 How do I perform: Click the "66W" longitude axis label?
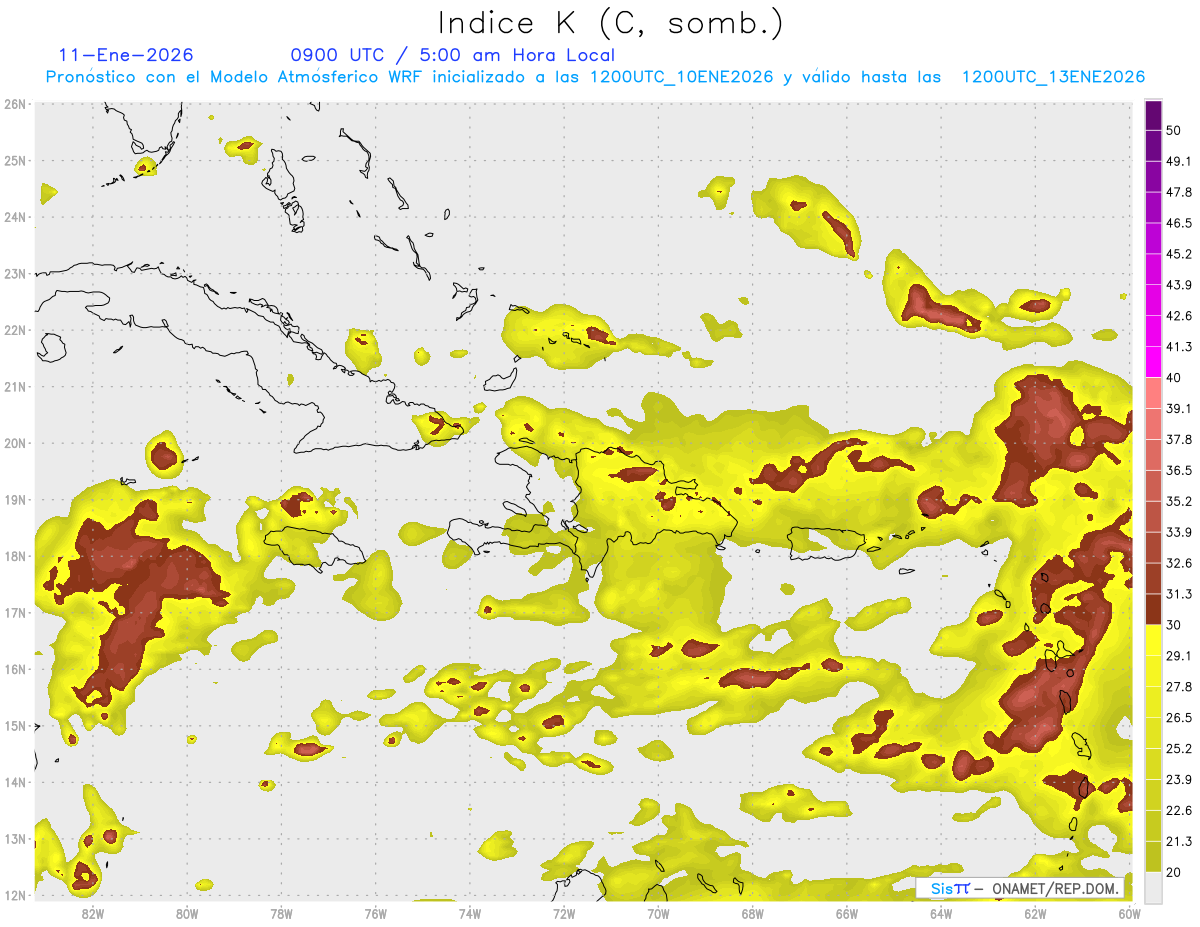click(846, 913)
